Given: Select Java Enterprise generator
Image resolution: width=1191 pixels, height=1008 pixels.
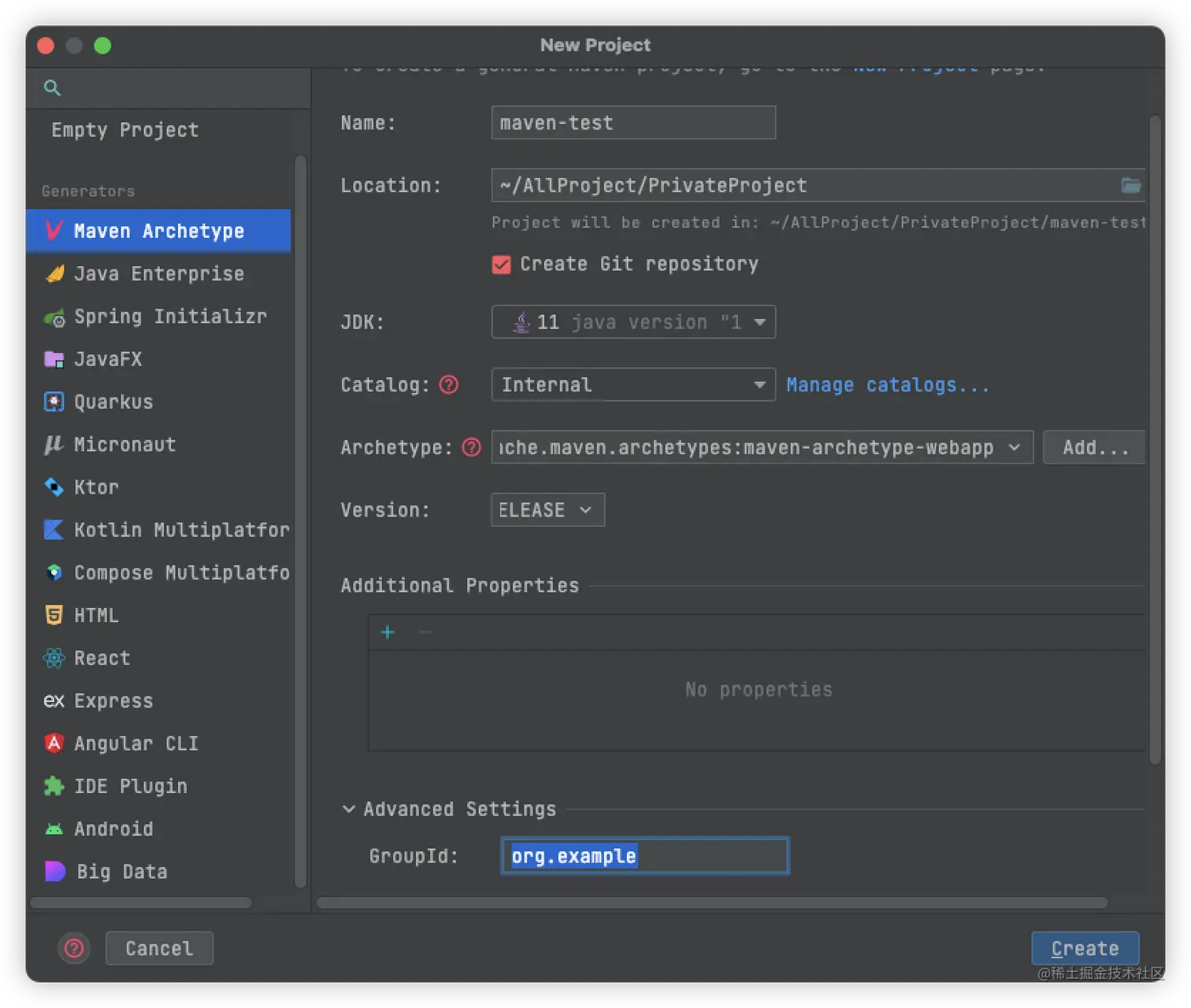Looking at the screenshot, I should click(x=158, y=273).
